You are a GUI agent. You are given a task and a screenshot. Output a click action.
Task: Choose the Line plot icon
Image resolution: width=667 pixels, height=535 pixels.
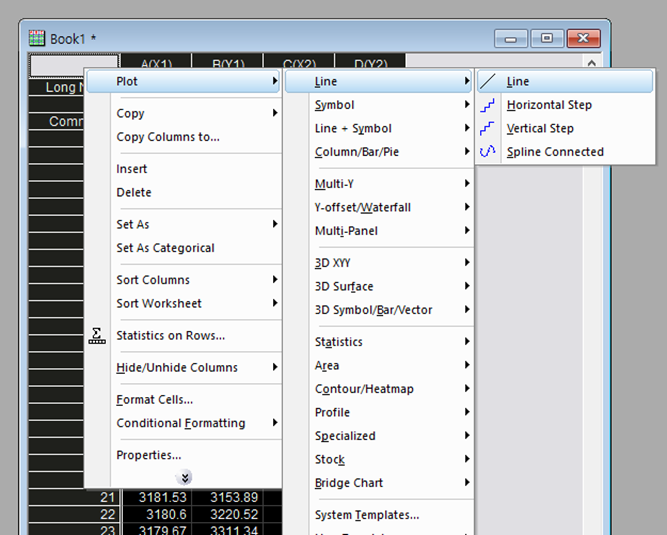487,81
